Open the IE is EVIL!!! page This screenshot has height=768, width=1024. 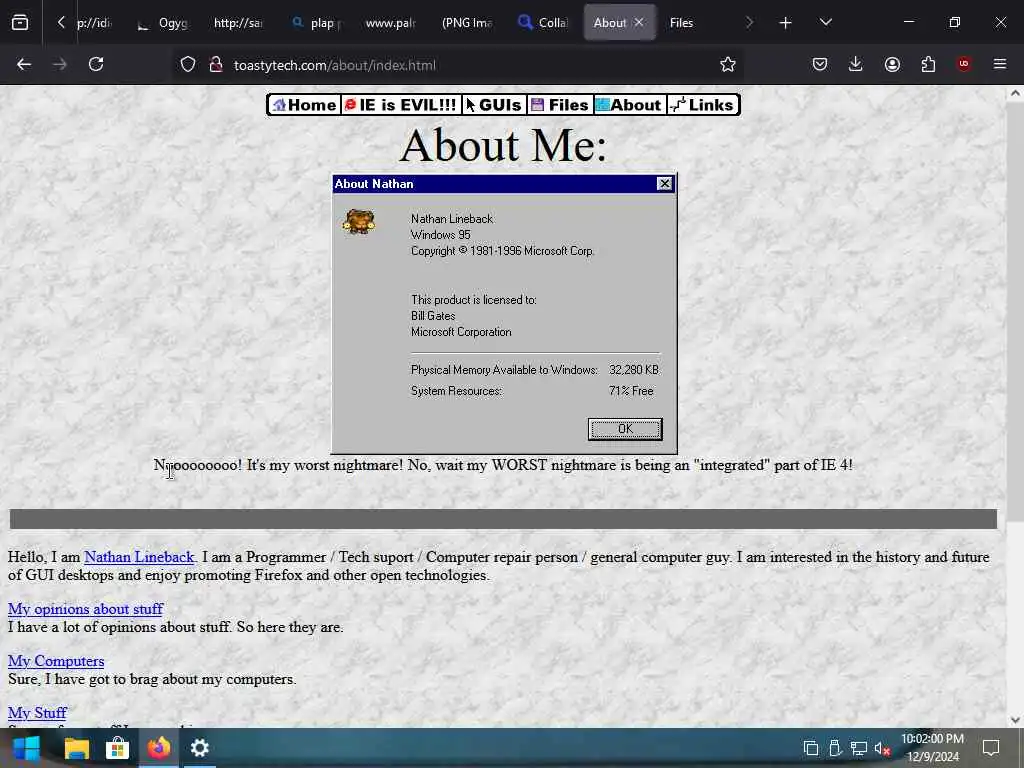401,104
